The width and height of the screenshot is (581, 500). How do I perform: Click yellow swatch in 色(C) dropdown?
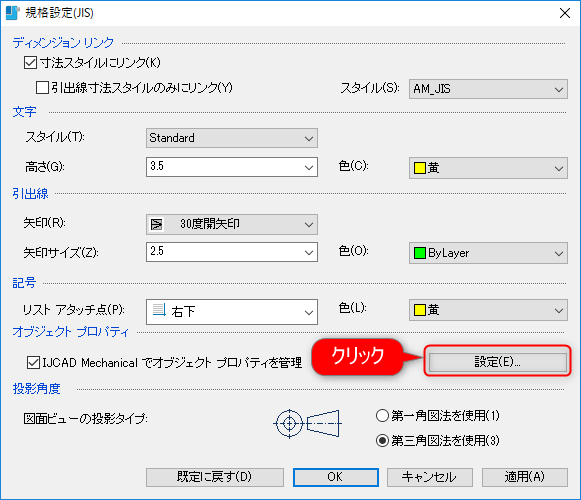tap(419, 168)
